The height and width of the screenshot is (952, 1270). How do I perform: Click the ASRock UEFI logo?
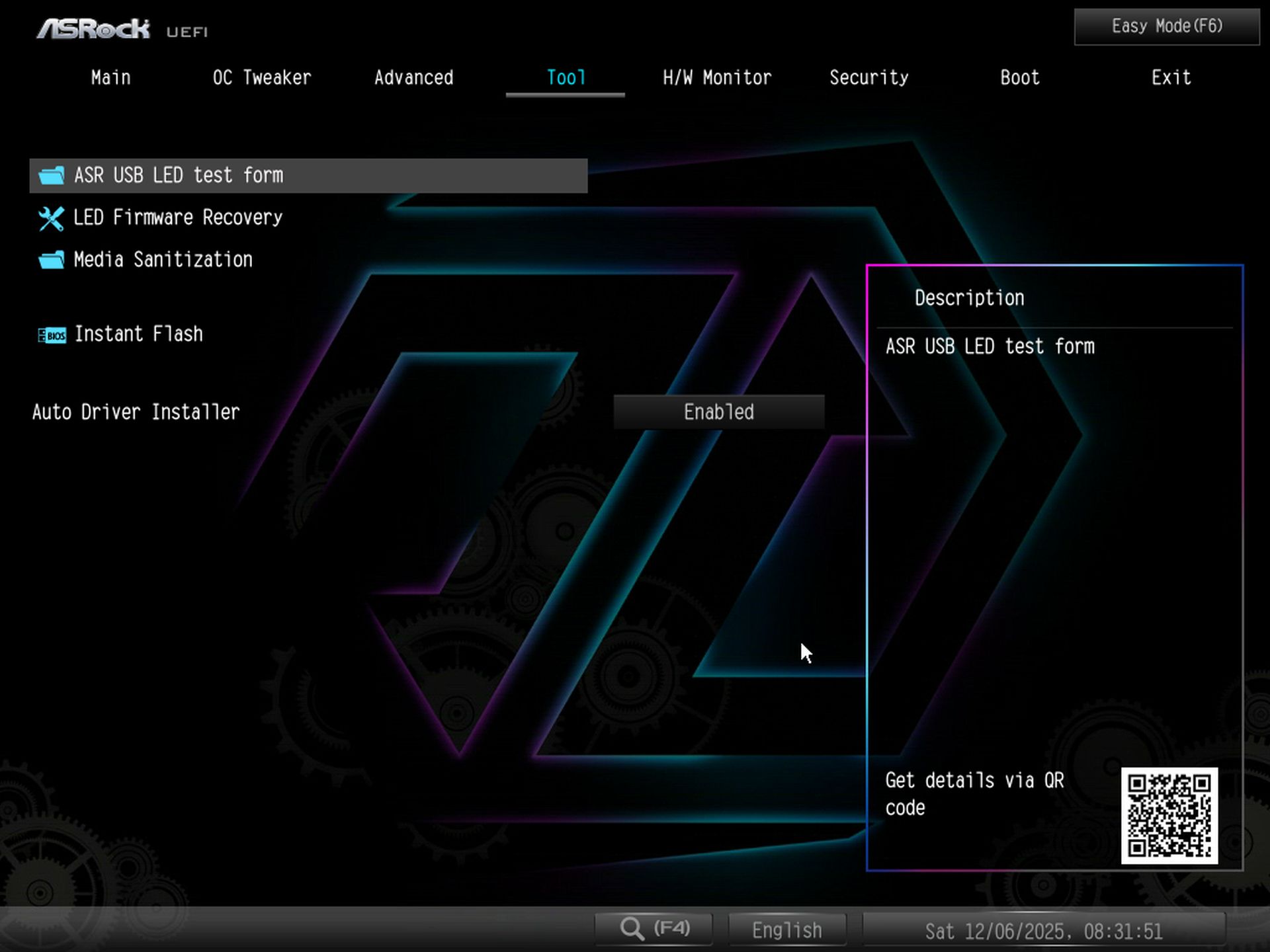tap(93, 28)
